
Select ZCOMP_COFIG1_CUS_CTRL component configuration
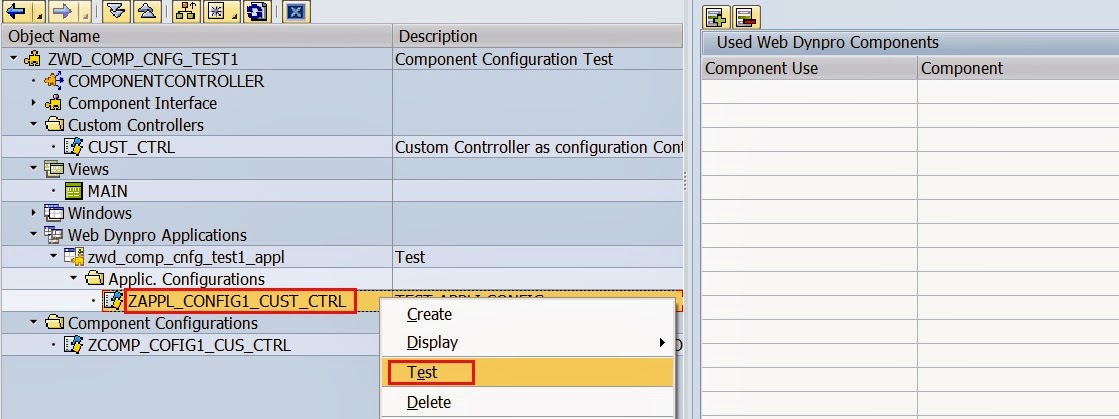point(189,345)
